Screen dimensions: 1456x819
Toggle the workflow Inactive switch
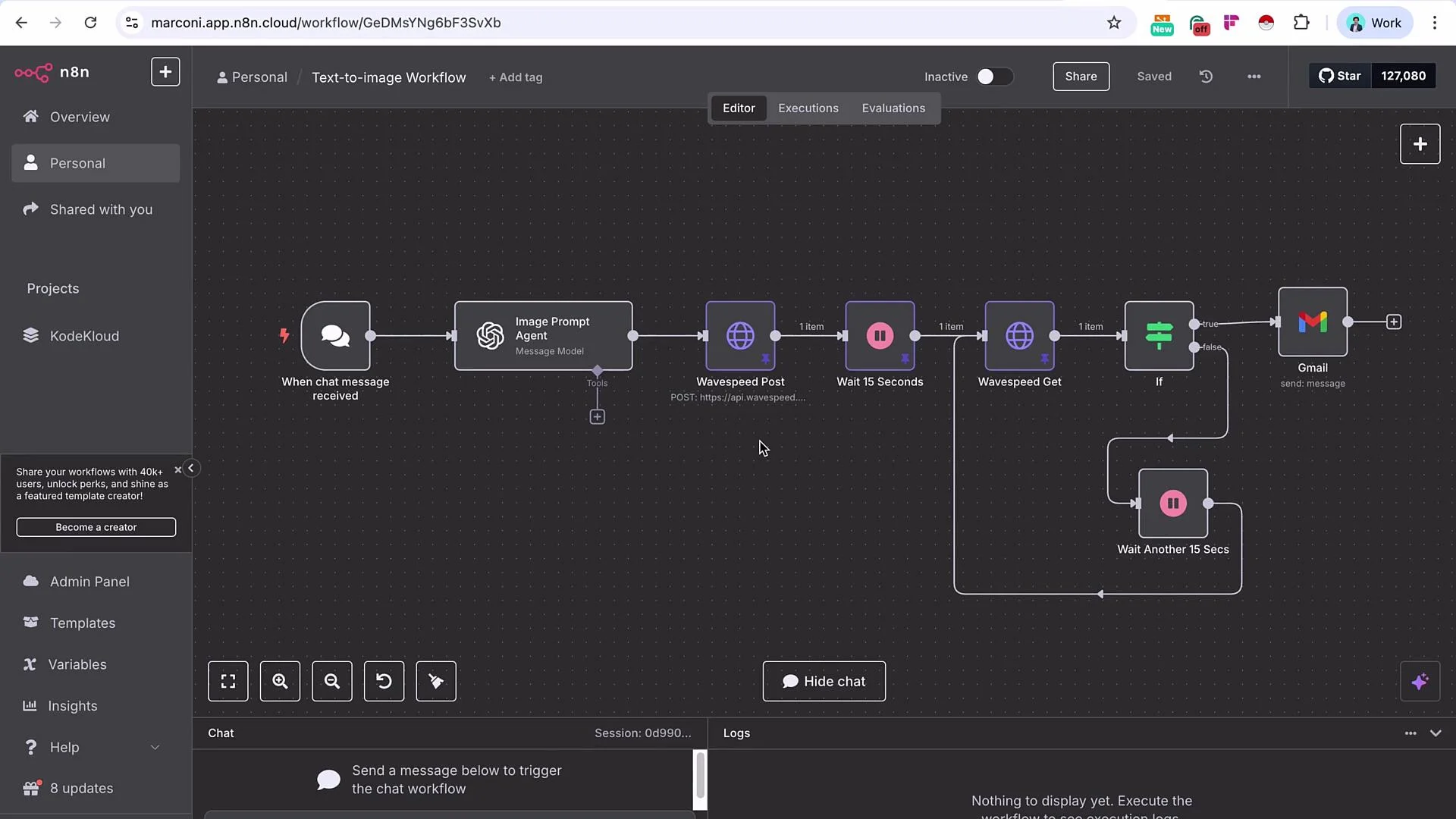(994, 77)
